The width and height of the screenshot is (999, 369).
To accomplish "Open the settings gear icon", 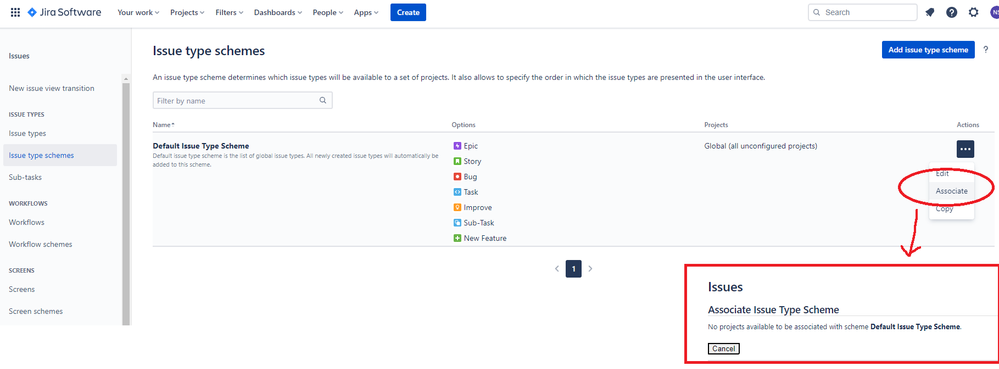I will coord(973,12).
